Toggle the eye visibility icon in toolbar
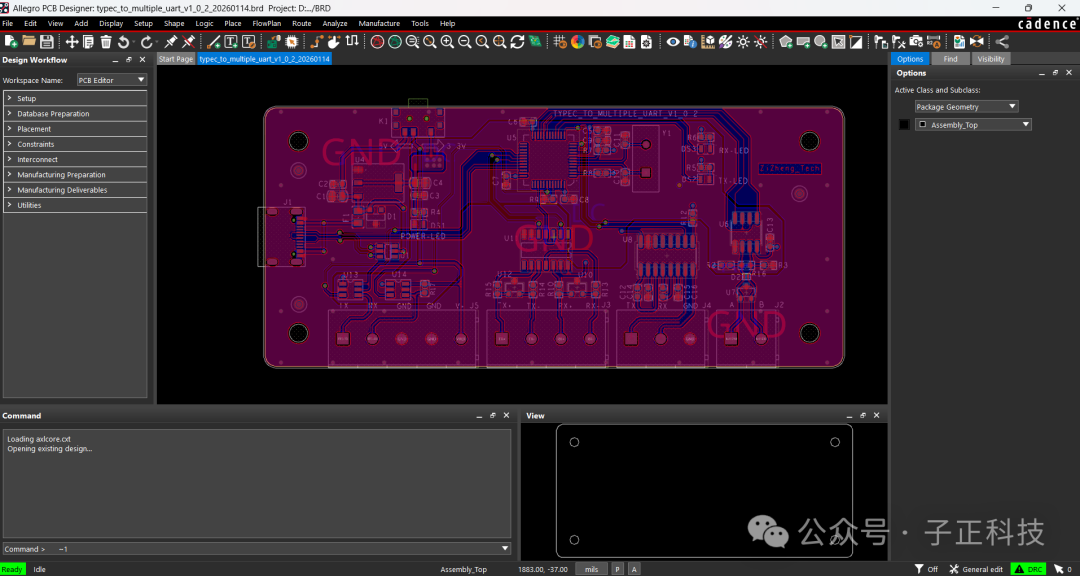 tap(673, 41)
